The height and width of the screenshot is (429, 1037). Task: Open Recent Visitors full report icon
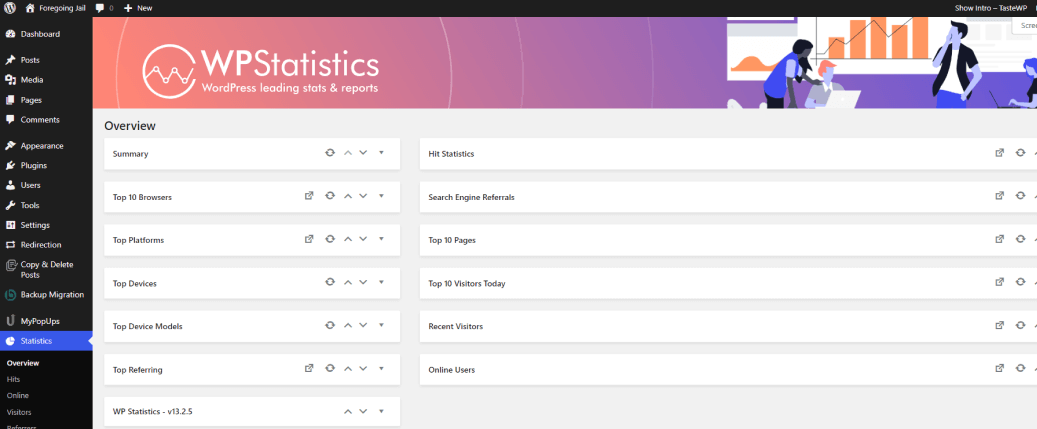point(1000,325)
